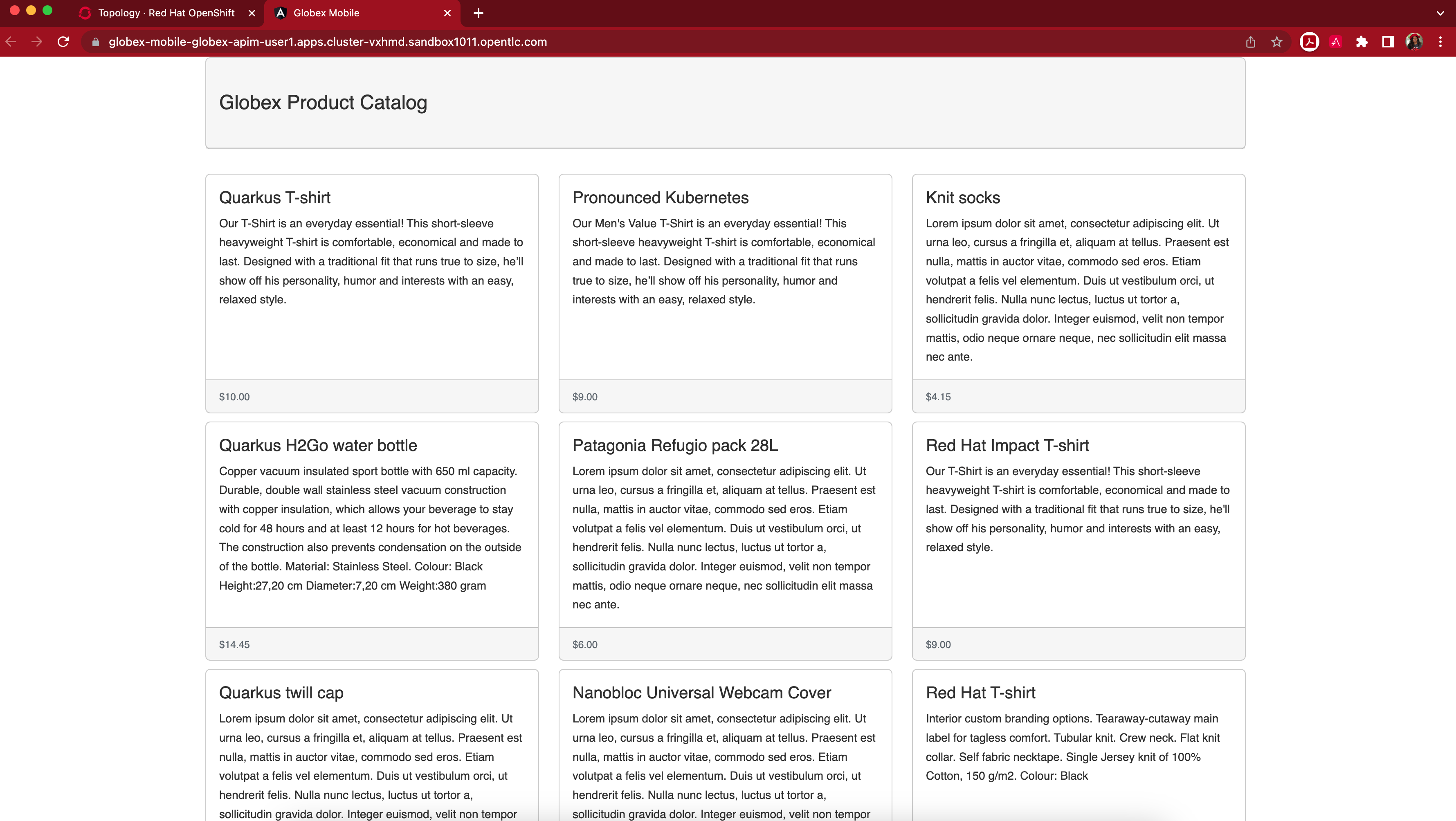Select the Red Hat Impact T-shirt title

[x=1007, y=445]
